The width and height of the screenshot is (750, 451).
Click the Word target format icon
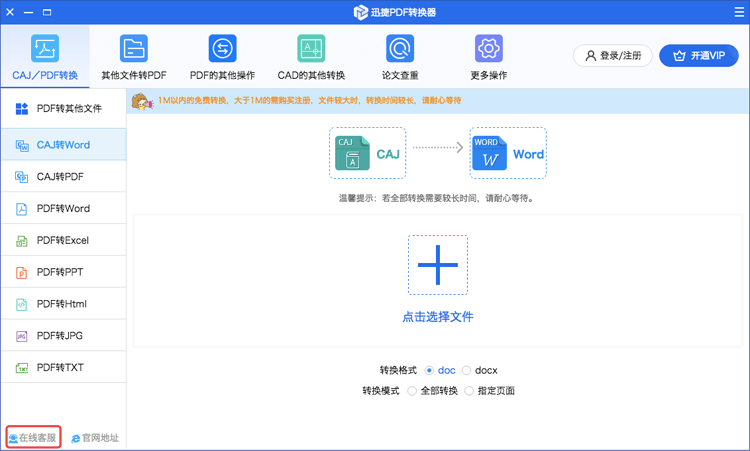point(489,153)
